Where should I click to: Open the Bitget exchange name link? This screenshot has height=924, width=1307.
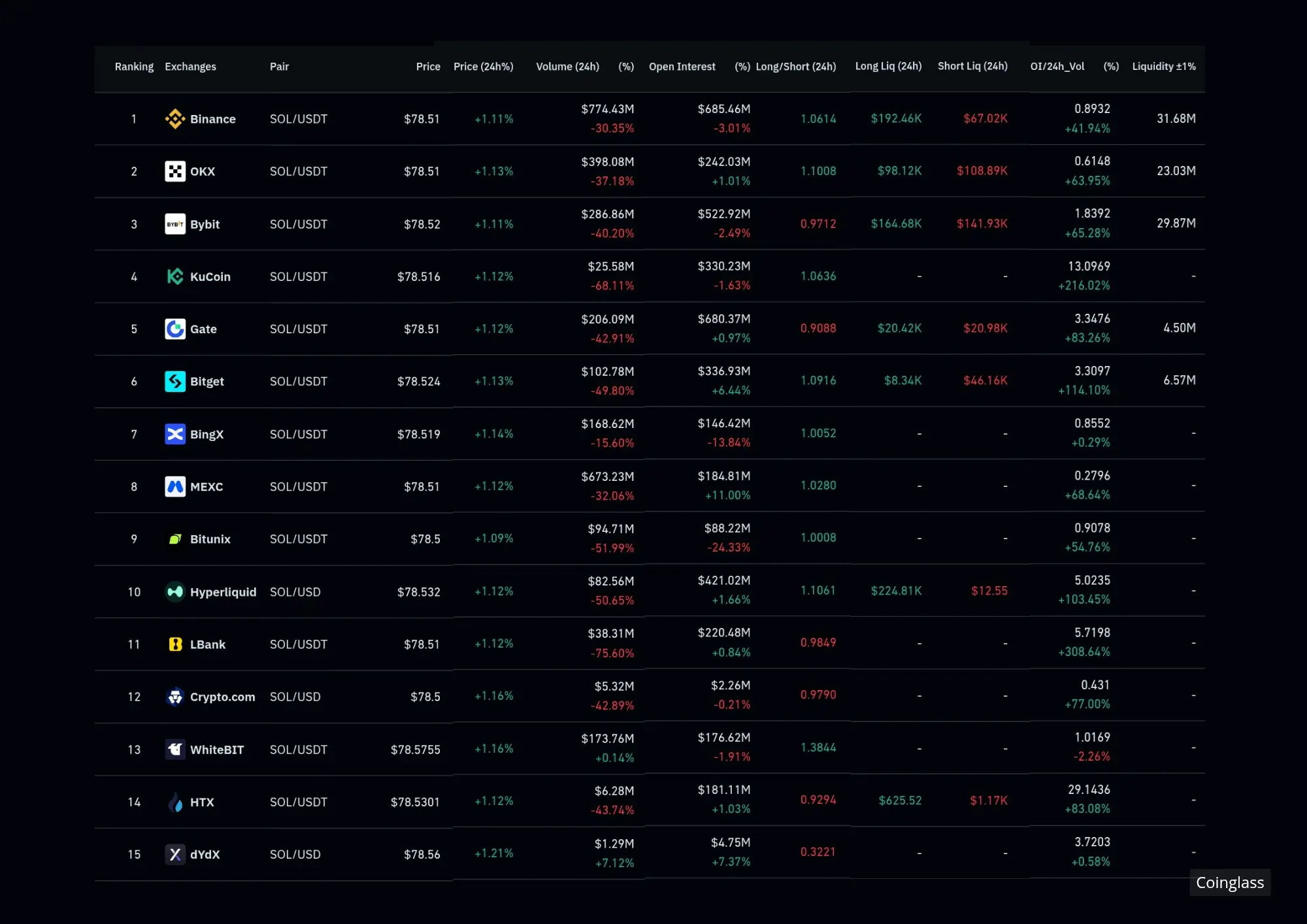tap(207, 381)
